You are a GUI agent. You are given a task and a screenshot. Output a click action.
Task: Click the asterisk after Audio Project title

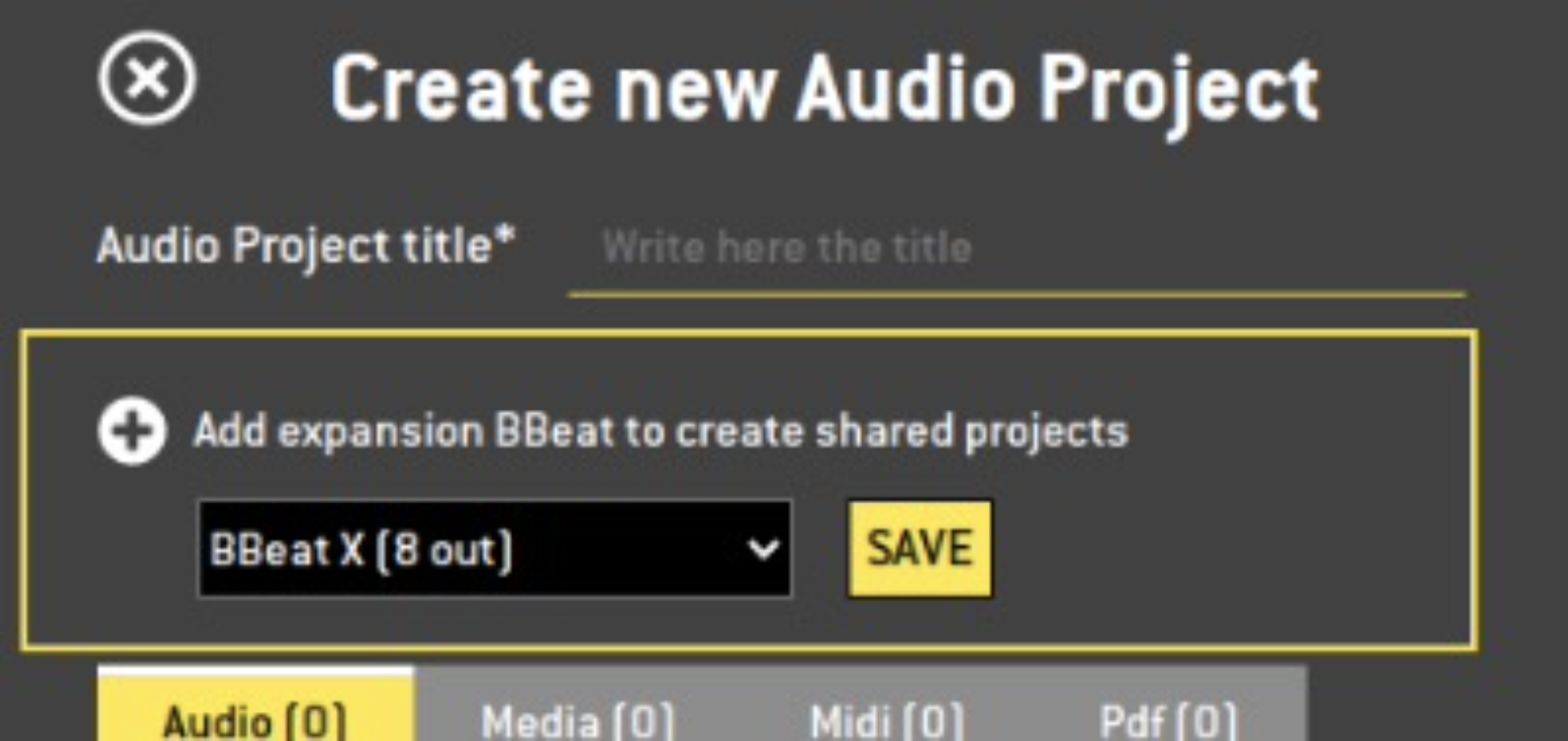[505, 234]
